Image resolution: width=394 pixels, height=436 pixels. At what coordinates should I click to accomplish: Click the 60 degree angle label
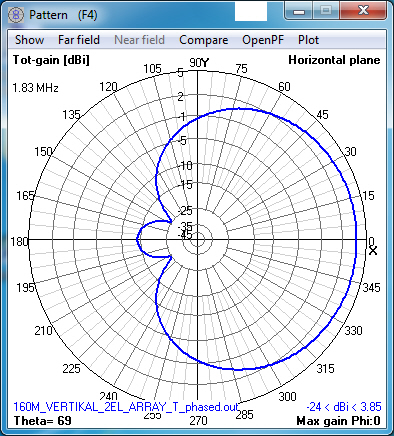[284, 87]
